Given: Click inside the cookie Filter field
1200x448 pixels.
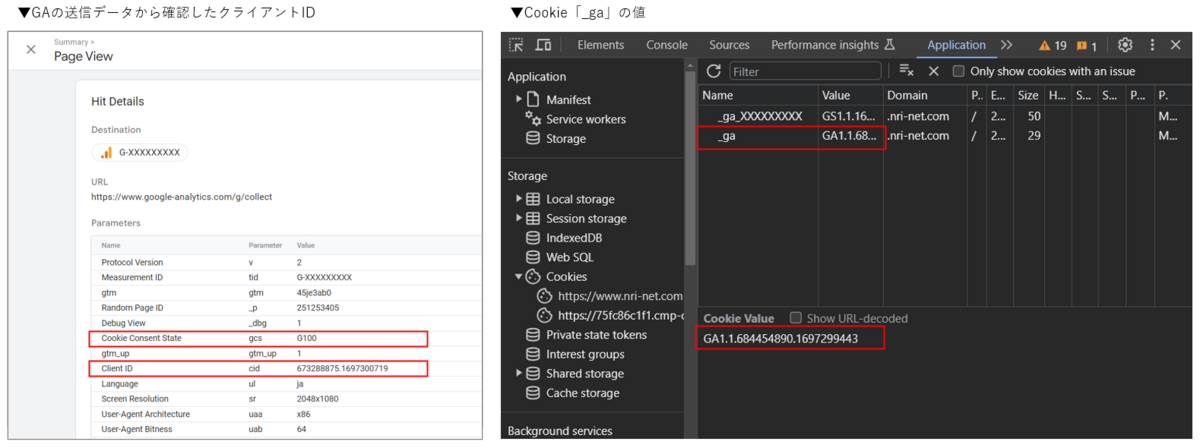Looking at the screenshot, I should coord(805,71).
